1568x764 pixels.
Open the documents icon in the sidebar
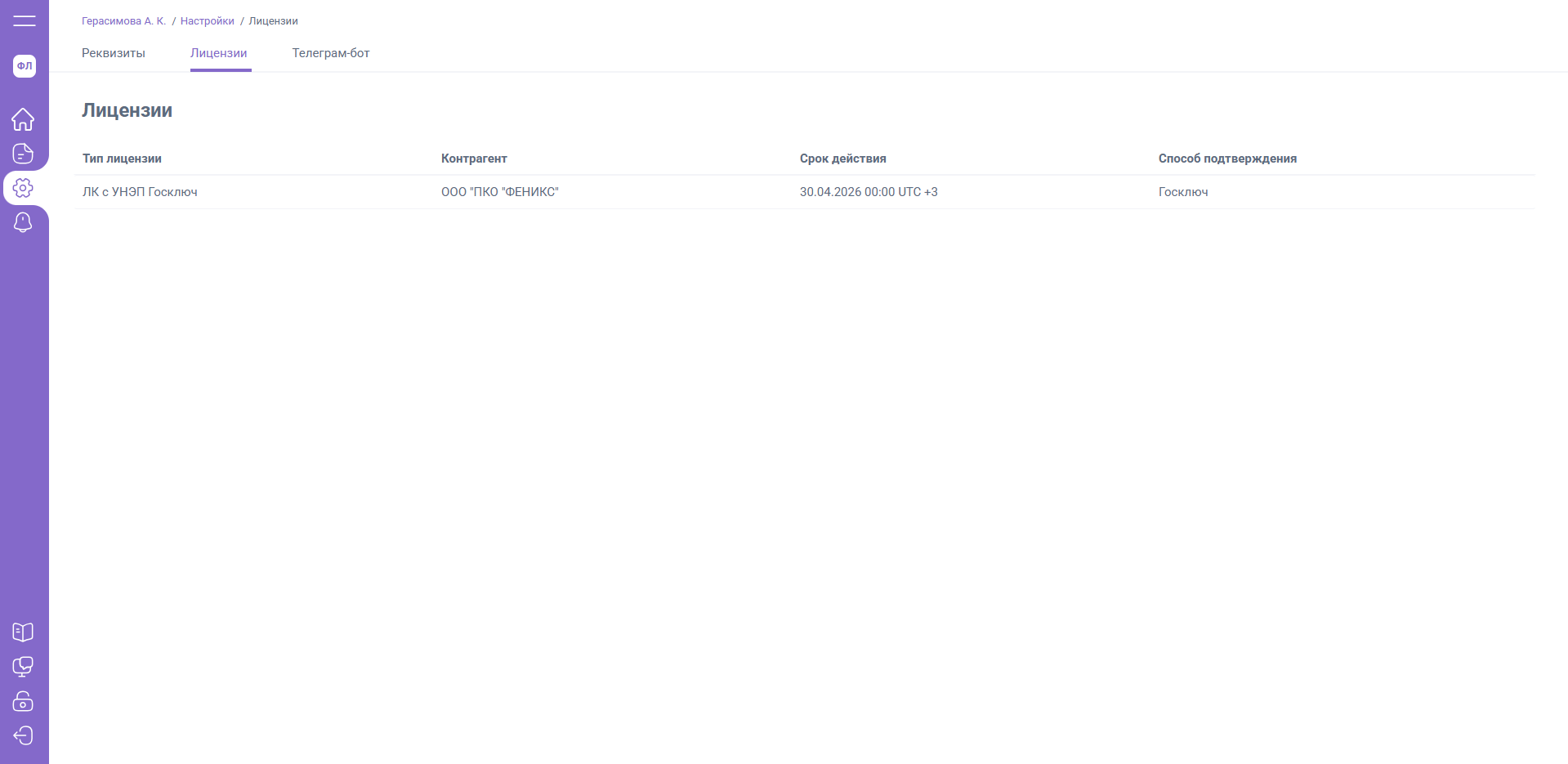[23, 154]
